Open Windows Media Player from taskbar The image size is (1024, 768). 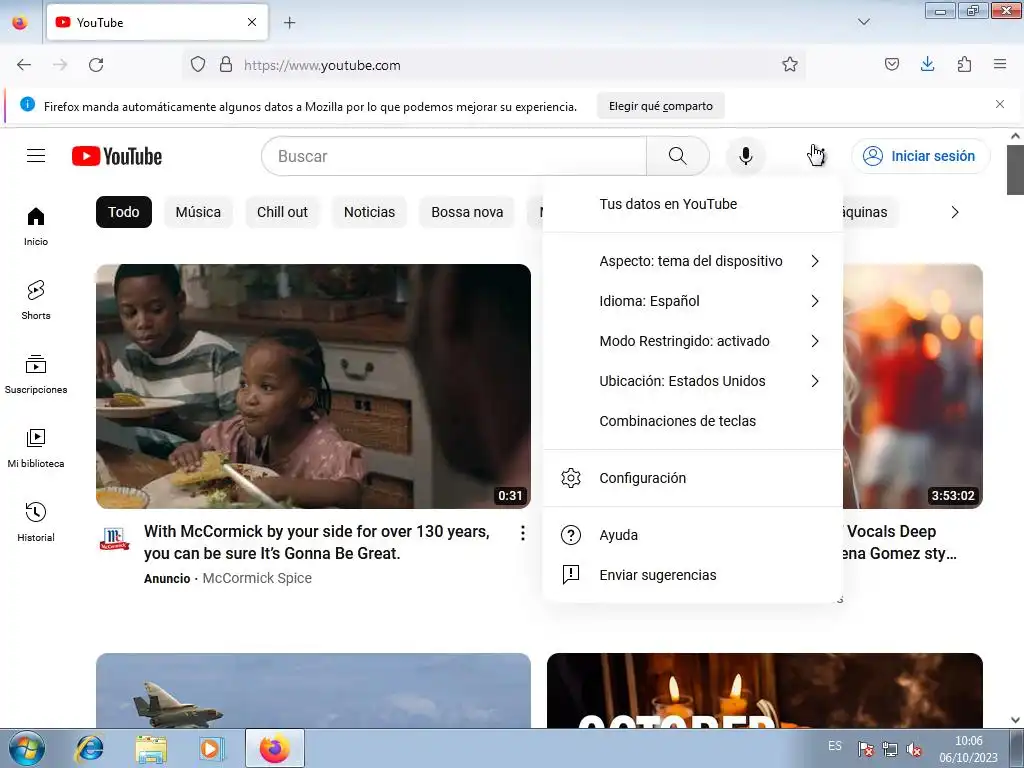210,748
